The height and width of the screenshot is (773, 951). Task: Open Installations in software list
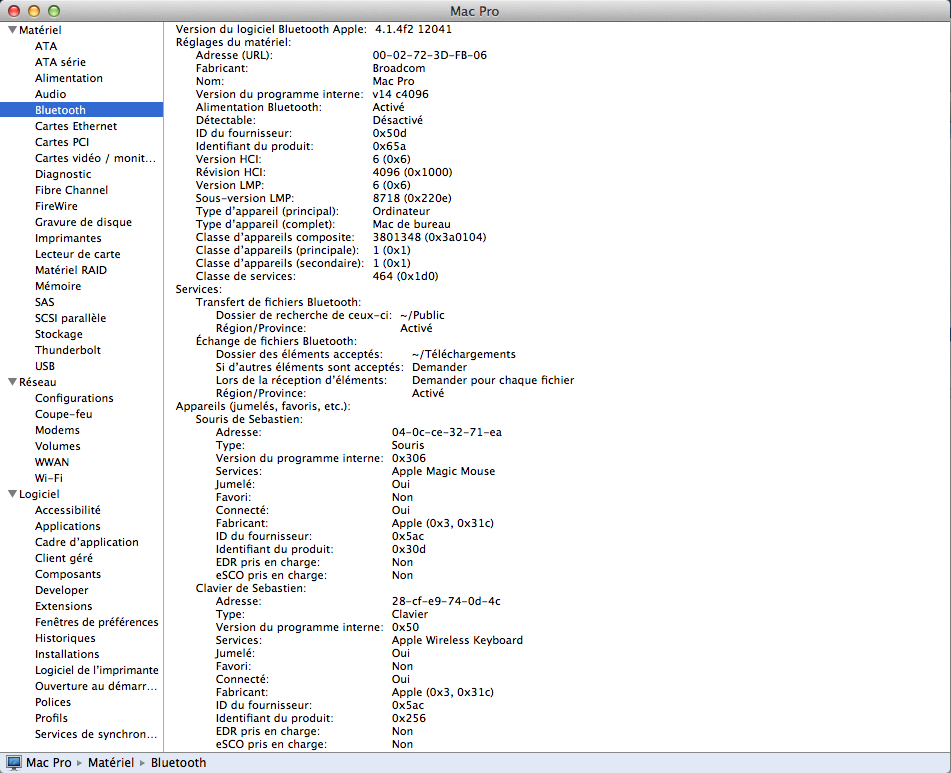coord(67,654)
